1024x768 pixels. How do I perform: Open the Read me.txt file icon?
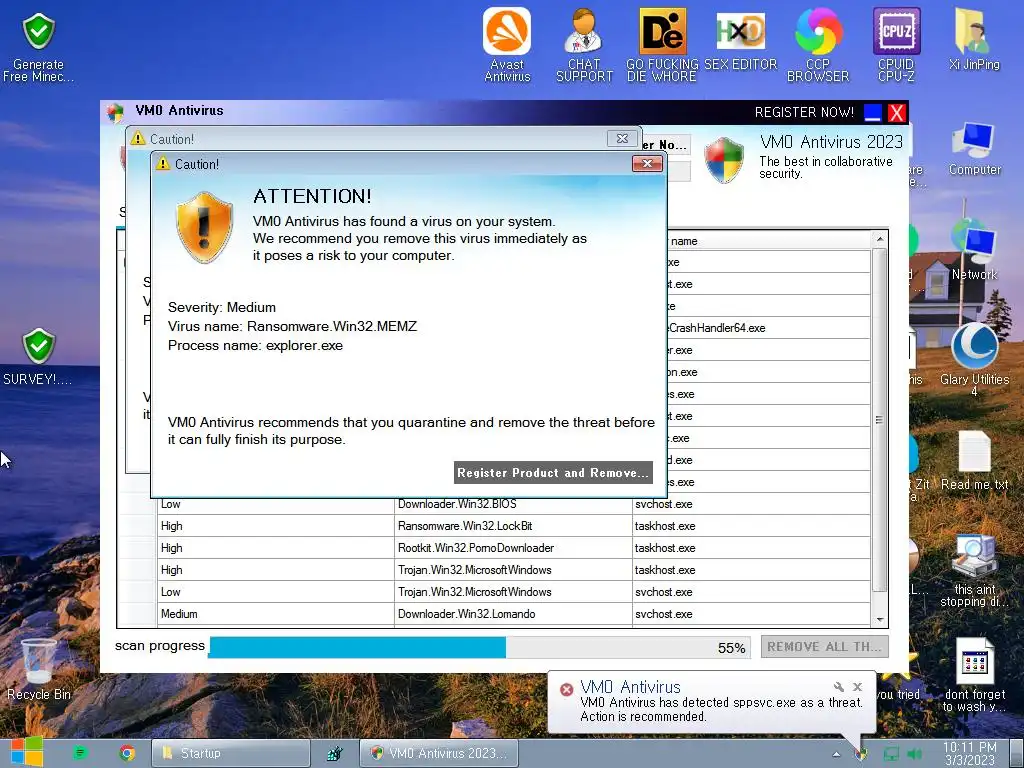point(974,460)
